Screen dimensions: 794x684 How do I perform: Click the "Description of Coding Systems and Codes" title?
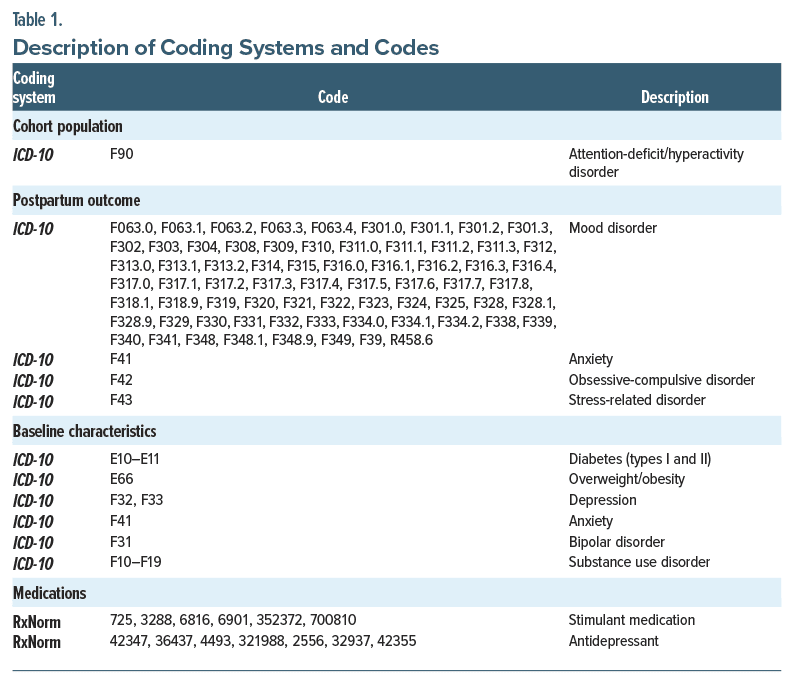click(x=225, y=47)
